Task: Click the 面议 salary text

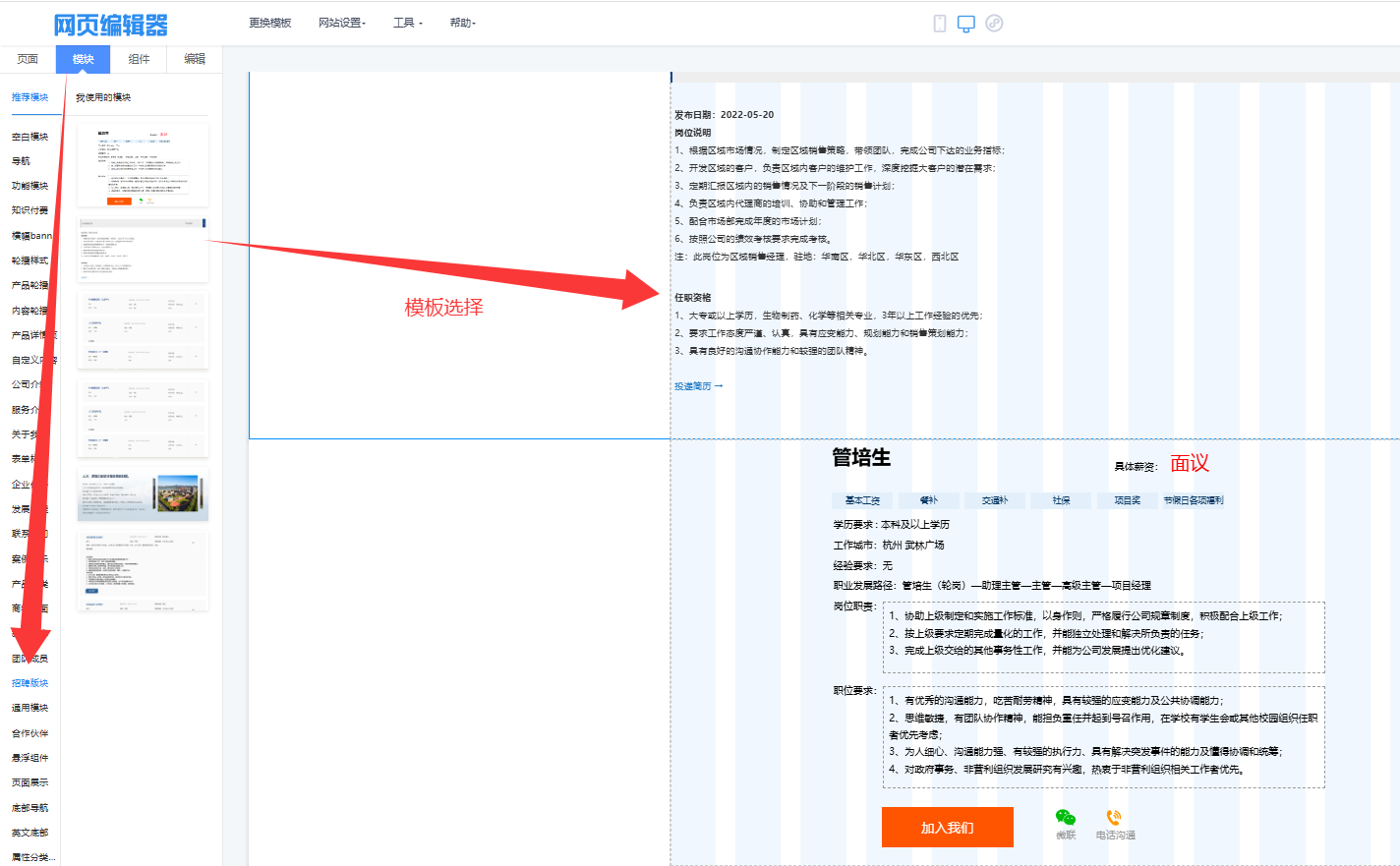Action: [x=1190, y=463]
